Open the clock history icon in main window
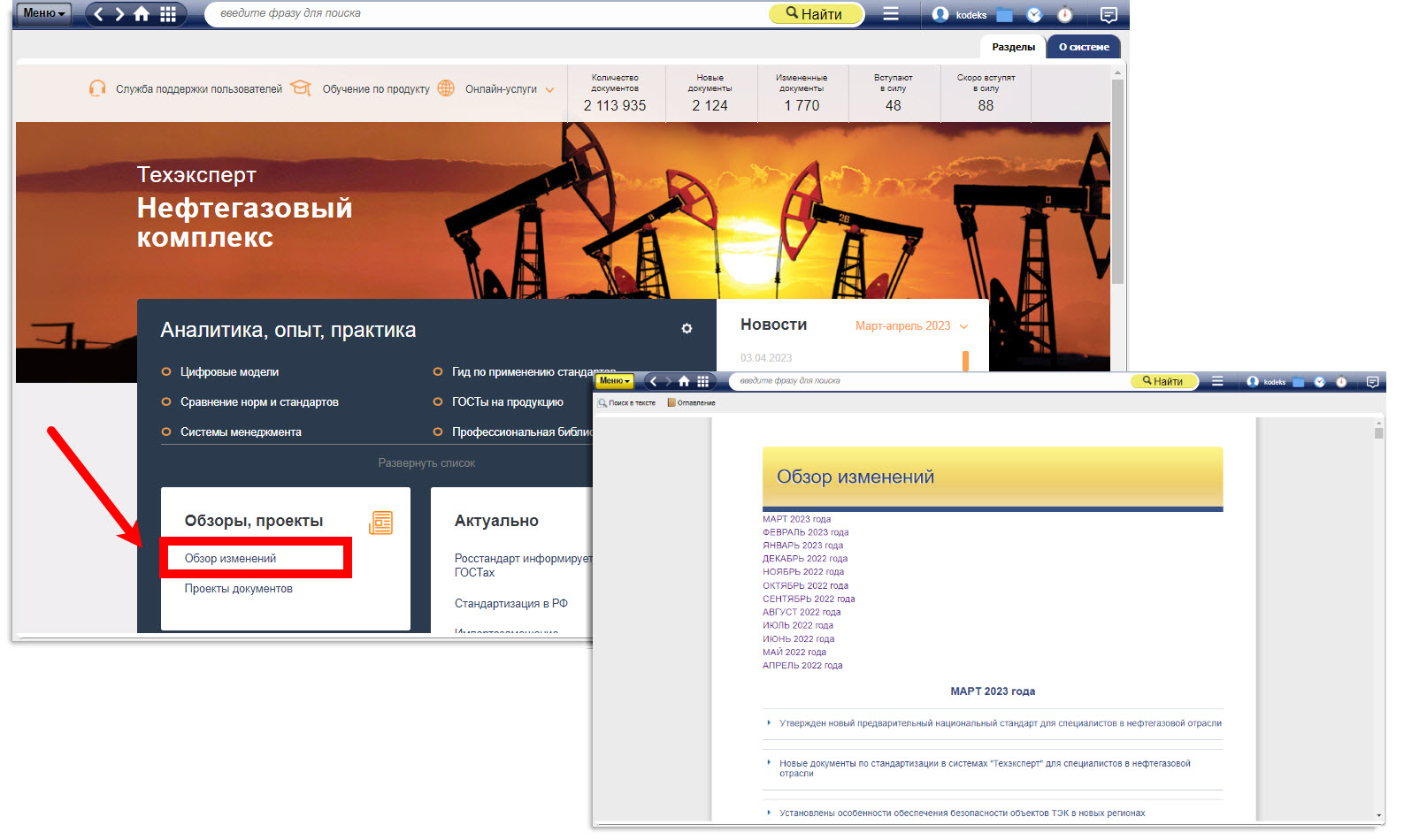The height and width of the screenshot is (840, 1404). click(x=1034, y=14)
